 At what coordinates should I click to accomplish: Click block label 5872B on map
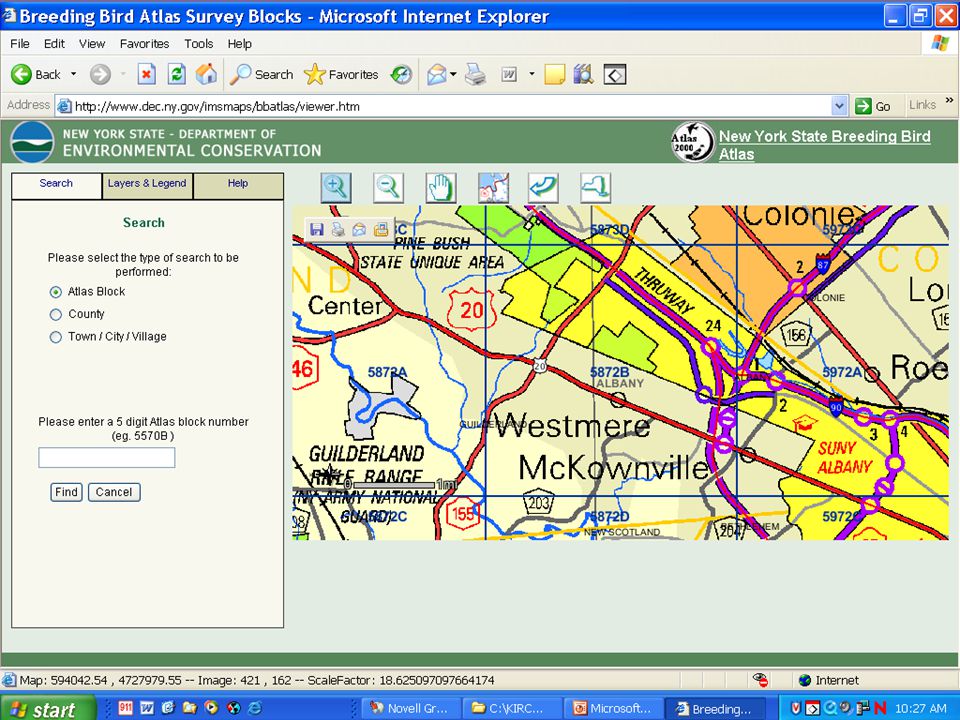609,372
